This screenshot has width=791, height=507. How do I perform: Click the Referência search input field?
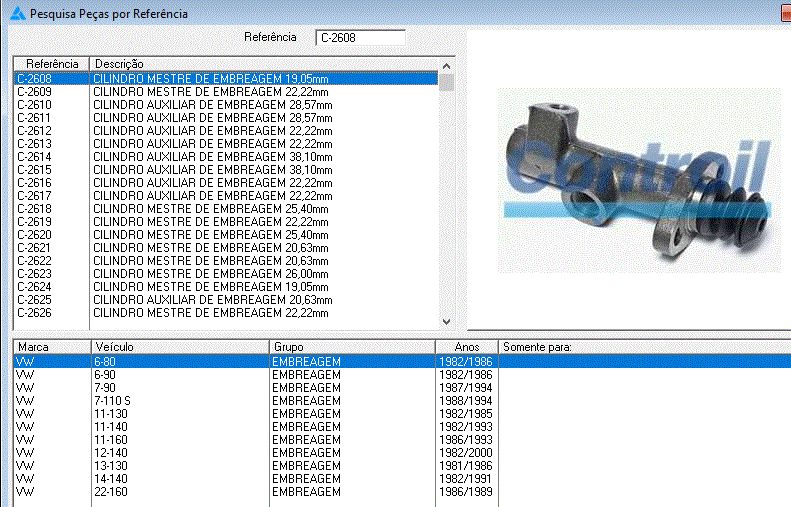coord(360,38)
